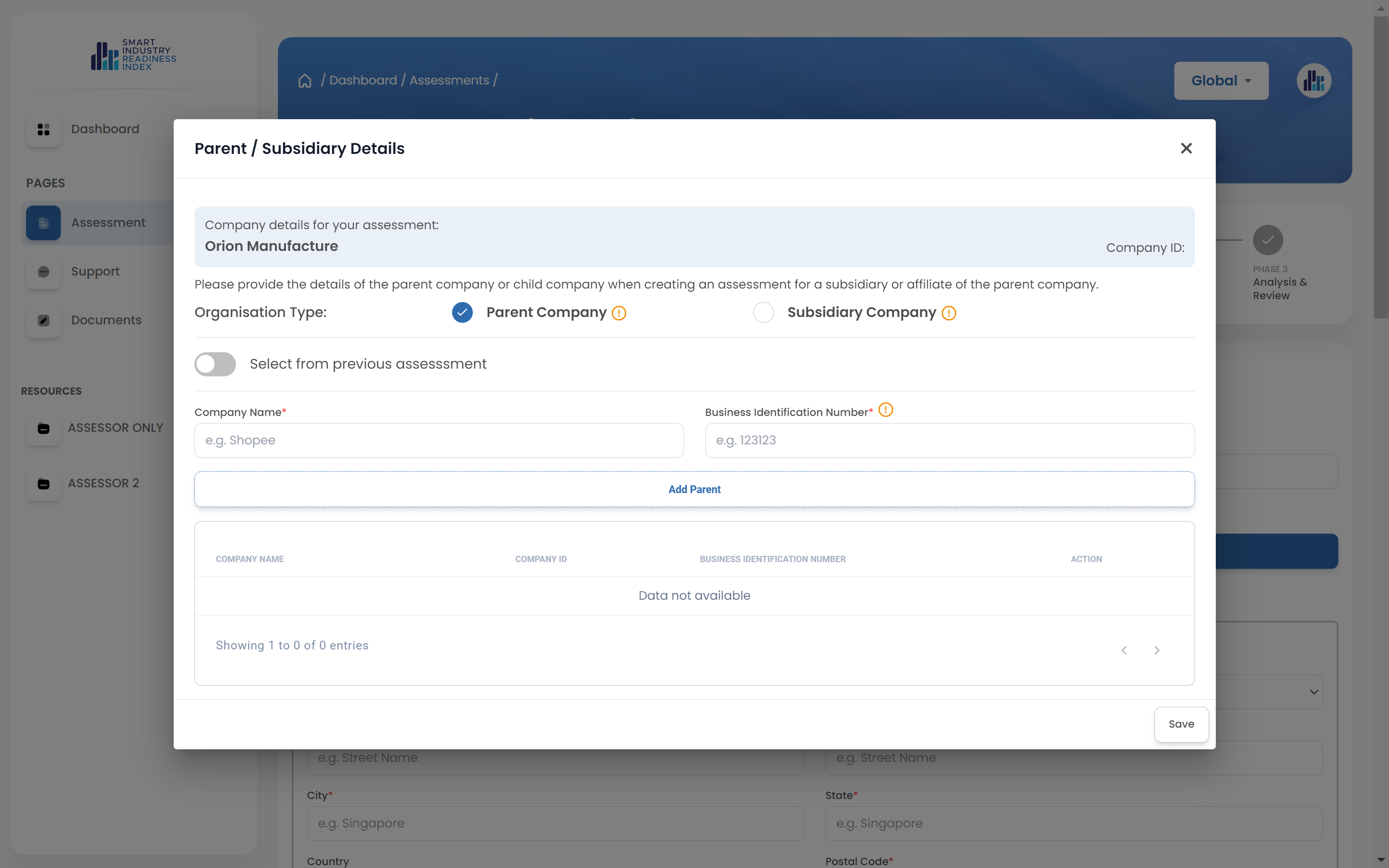This screenshot has width=1389, height=868.
Task: Open the Global region dropdown
Action: tap(1221, 81)
